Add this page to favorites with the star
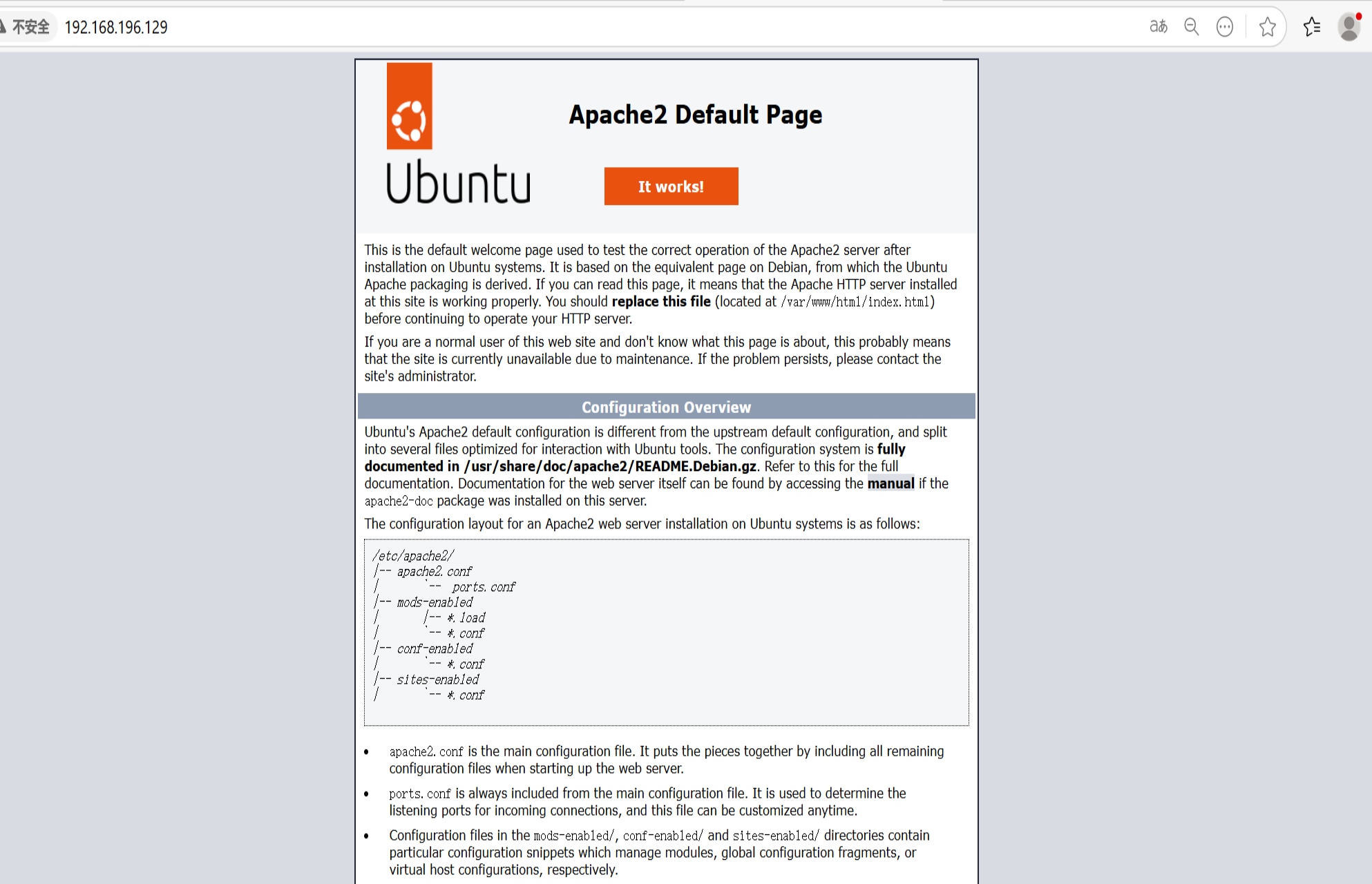Screen dimensions: 1372x884 (x=1268, y=26)
